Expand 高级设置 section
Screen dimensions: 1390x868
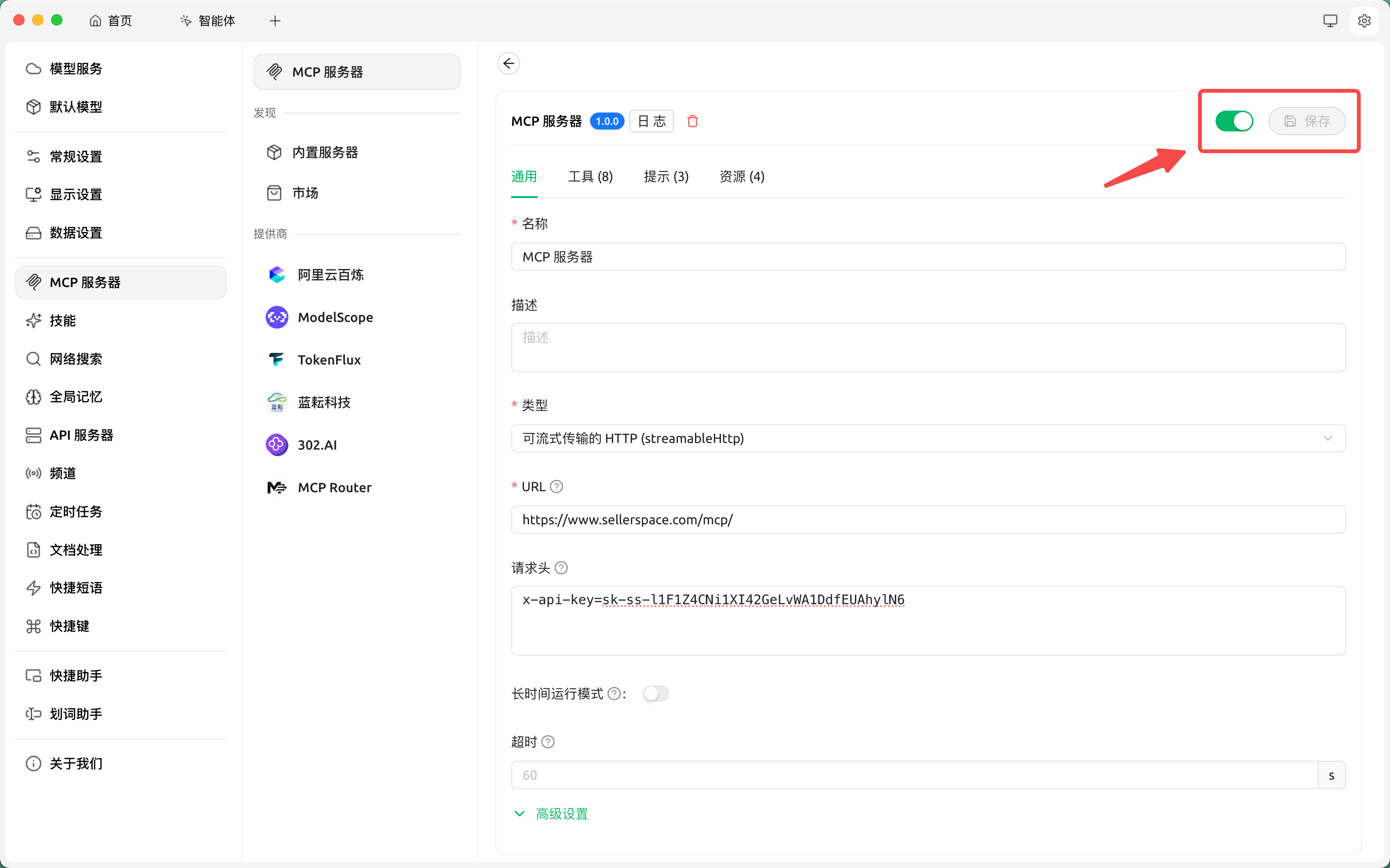(551, 814)
